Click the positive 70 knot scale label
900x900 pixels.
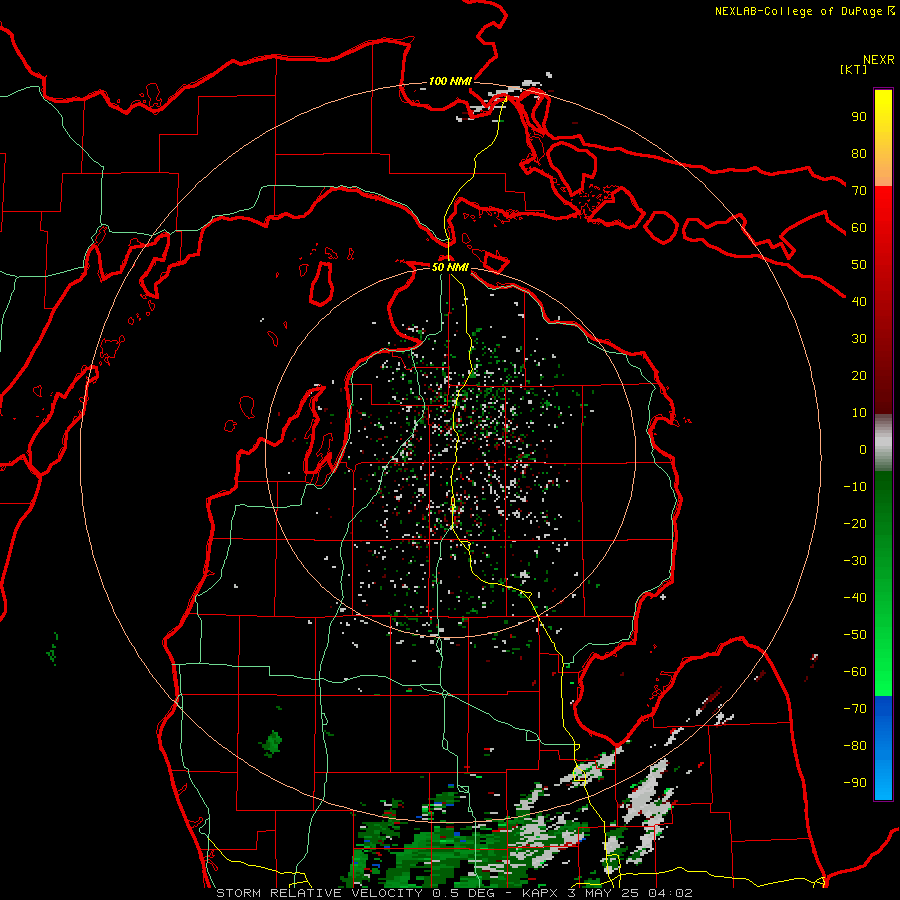coord(859,191)
